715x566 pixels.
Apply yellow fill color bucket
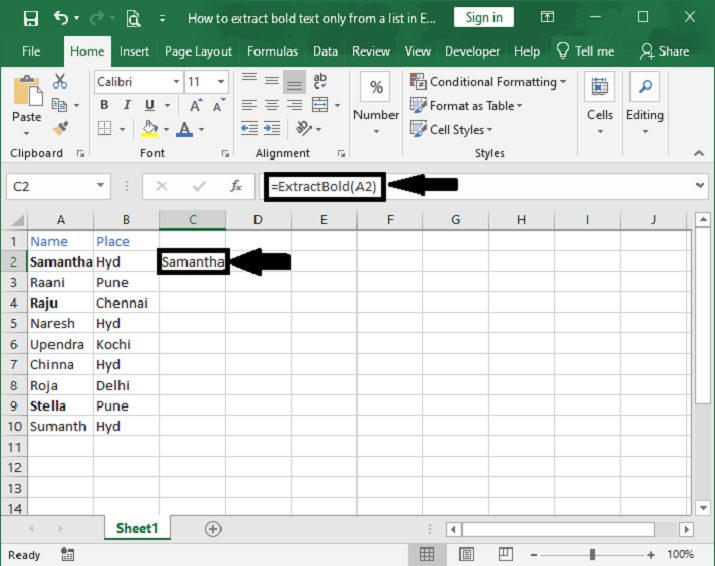tap(150, 129)
